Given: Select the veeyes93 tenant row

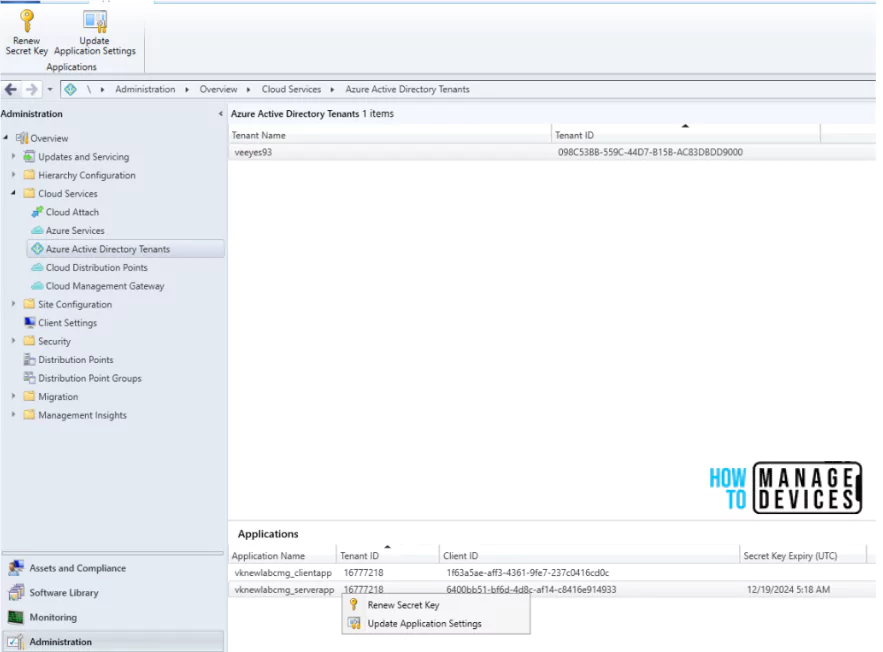Looking at the screenshot, I should pyautogui.click(x=552, y=152).
